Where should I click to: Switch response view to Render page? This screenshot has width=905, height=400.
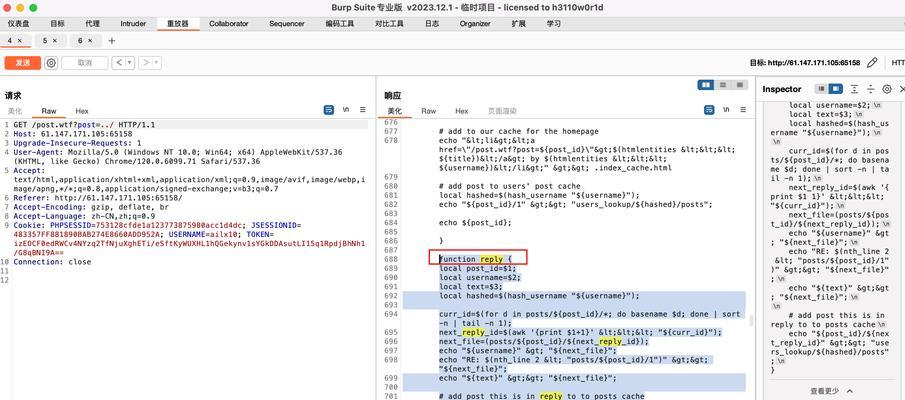click(x=503, y=111)
